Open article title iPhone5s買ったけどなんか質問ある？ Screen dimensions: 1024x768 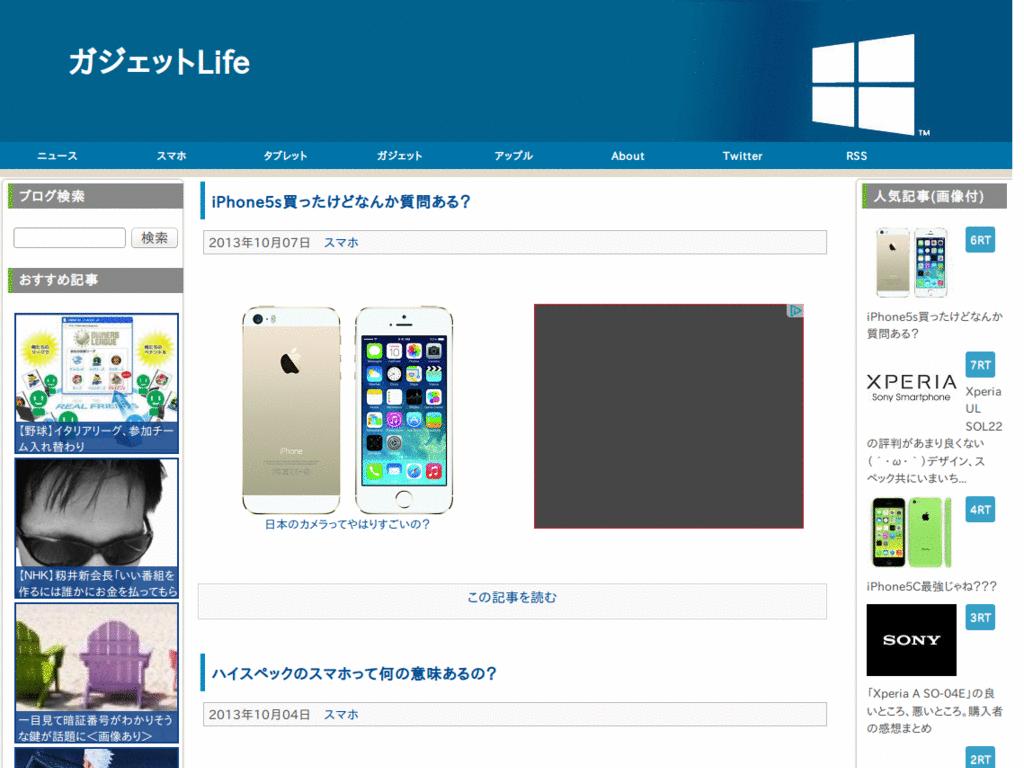point(341,202)
